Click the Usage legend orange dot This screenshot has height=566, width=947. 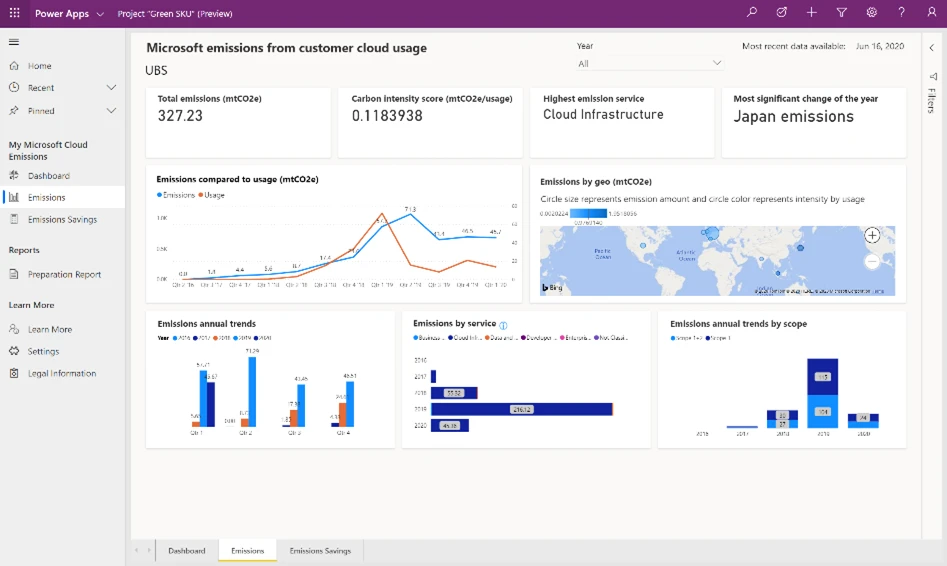[x=201, y=195]
